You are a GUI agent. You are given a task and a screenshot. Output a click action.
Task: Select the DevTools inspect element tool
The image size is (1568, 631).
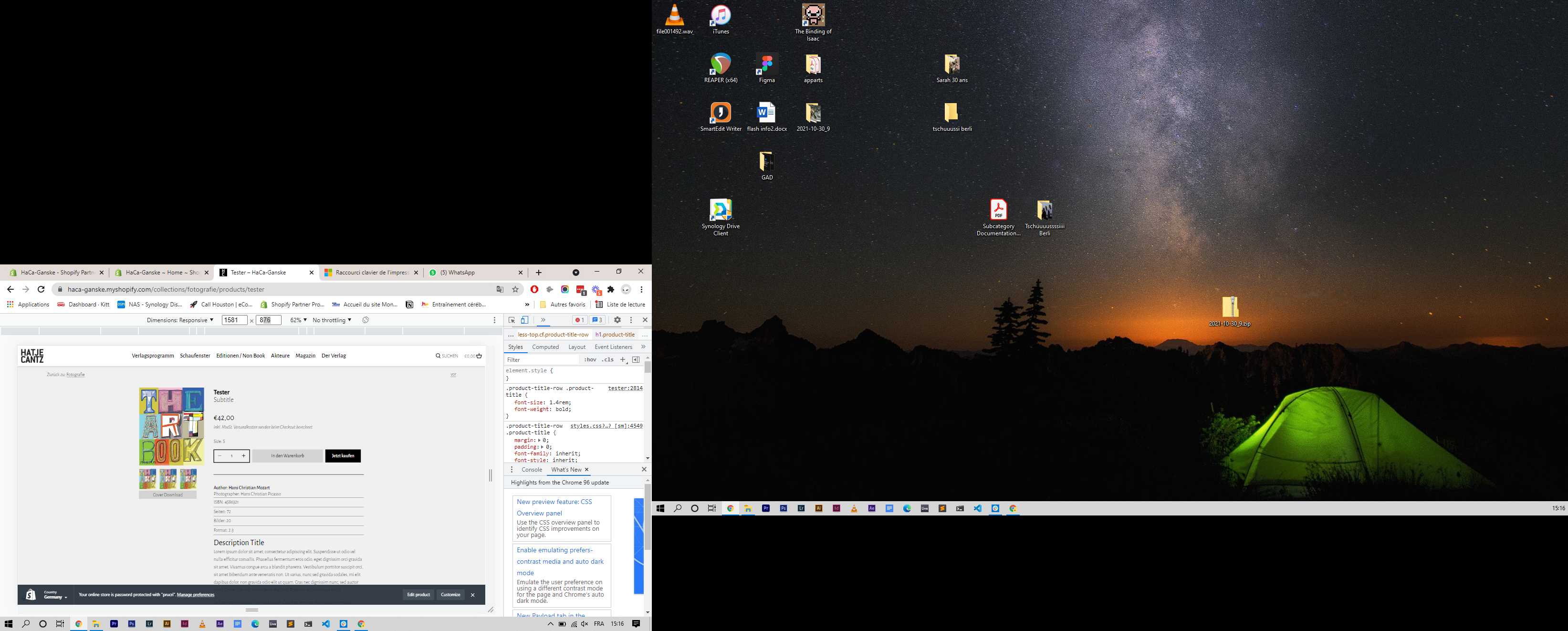click(x=512, y=320)
